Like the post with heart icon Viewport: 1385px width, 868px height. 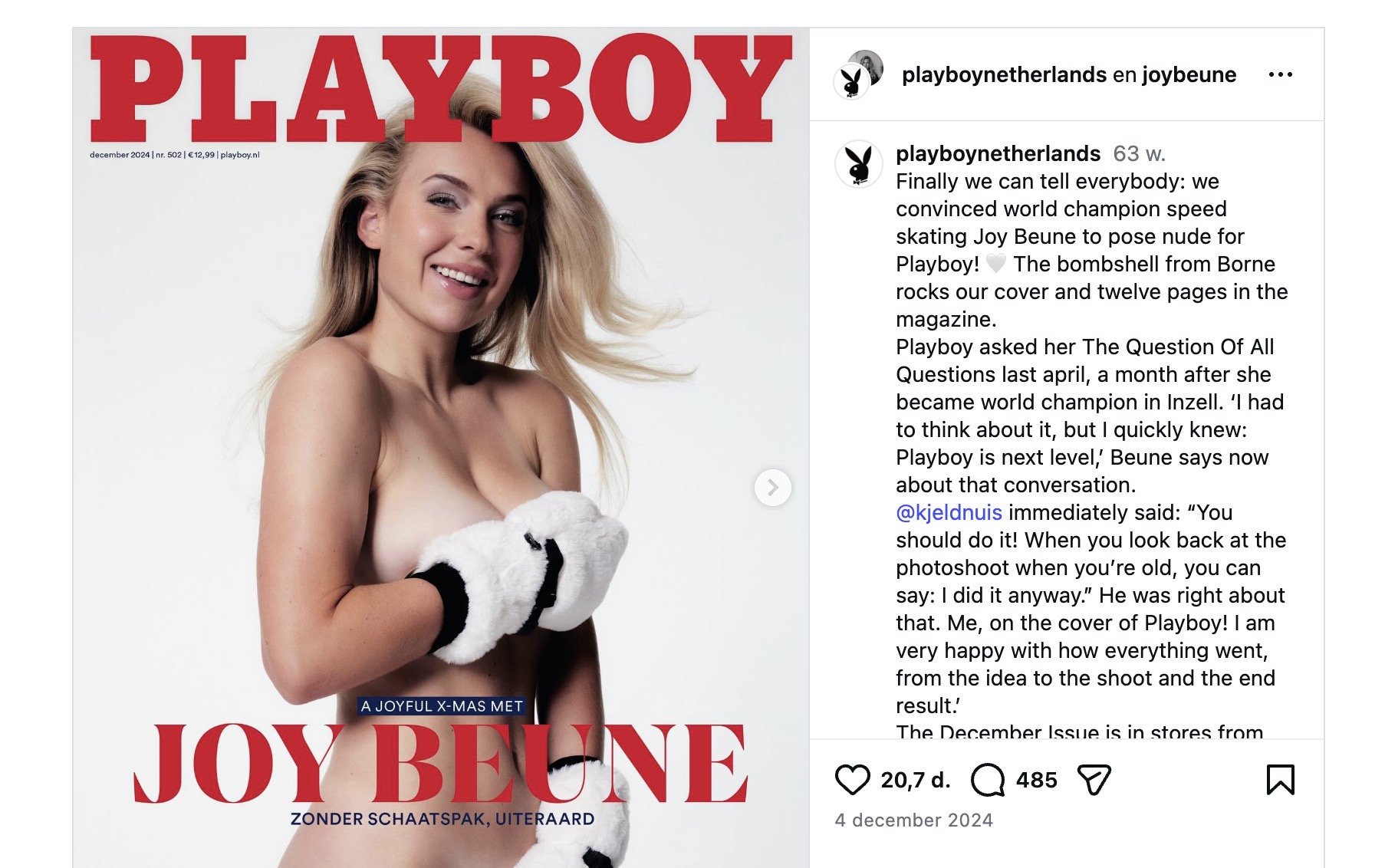pos(852,780)
